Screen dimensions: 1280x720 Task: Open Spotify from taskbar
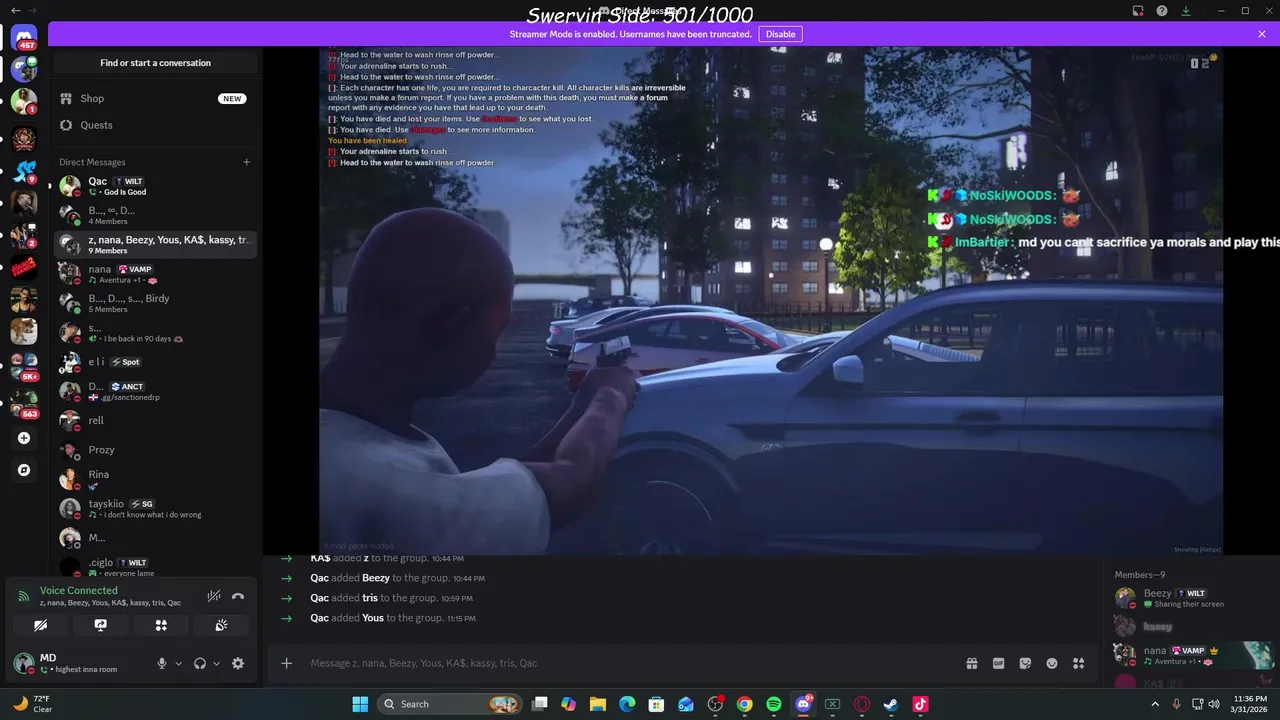pyautogui.click(x=774, y=704)
